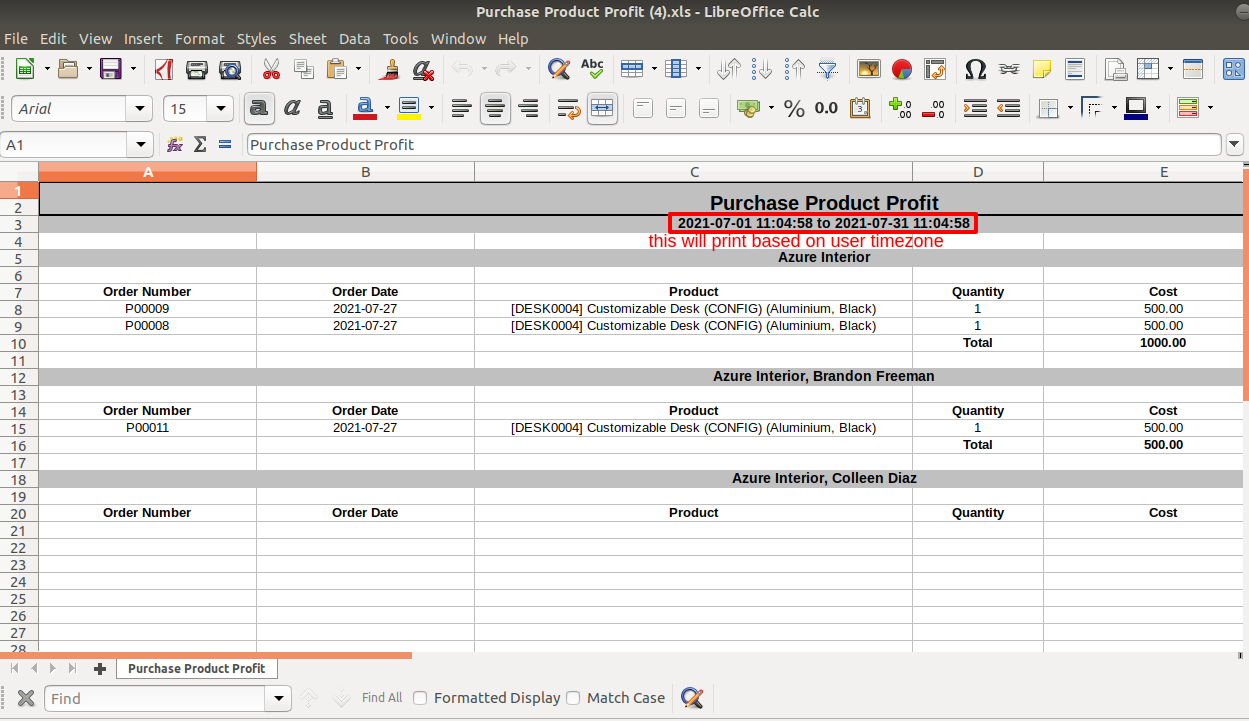The width and height of the screenshot is (1249, 721).
Task: Open the Function Wizard
Action: tap(175, 145)
